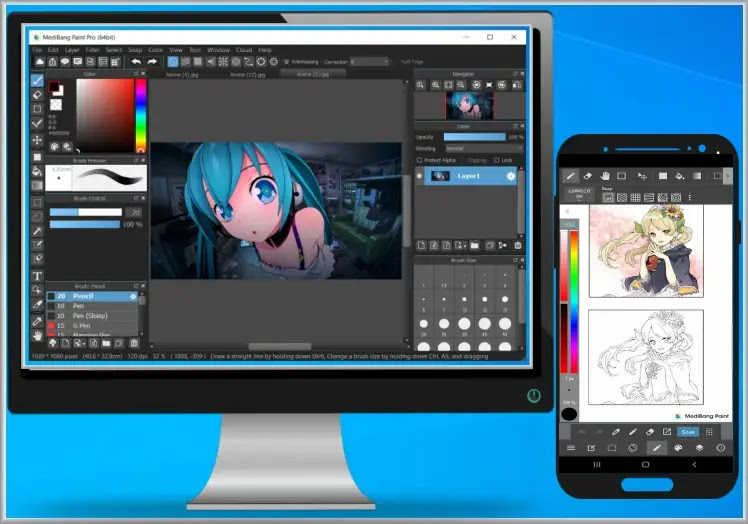Click the cloud icon in top toolbar
The height and width of the screenshot is (524, 748).
click(x=40, y=62)
